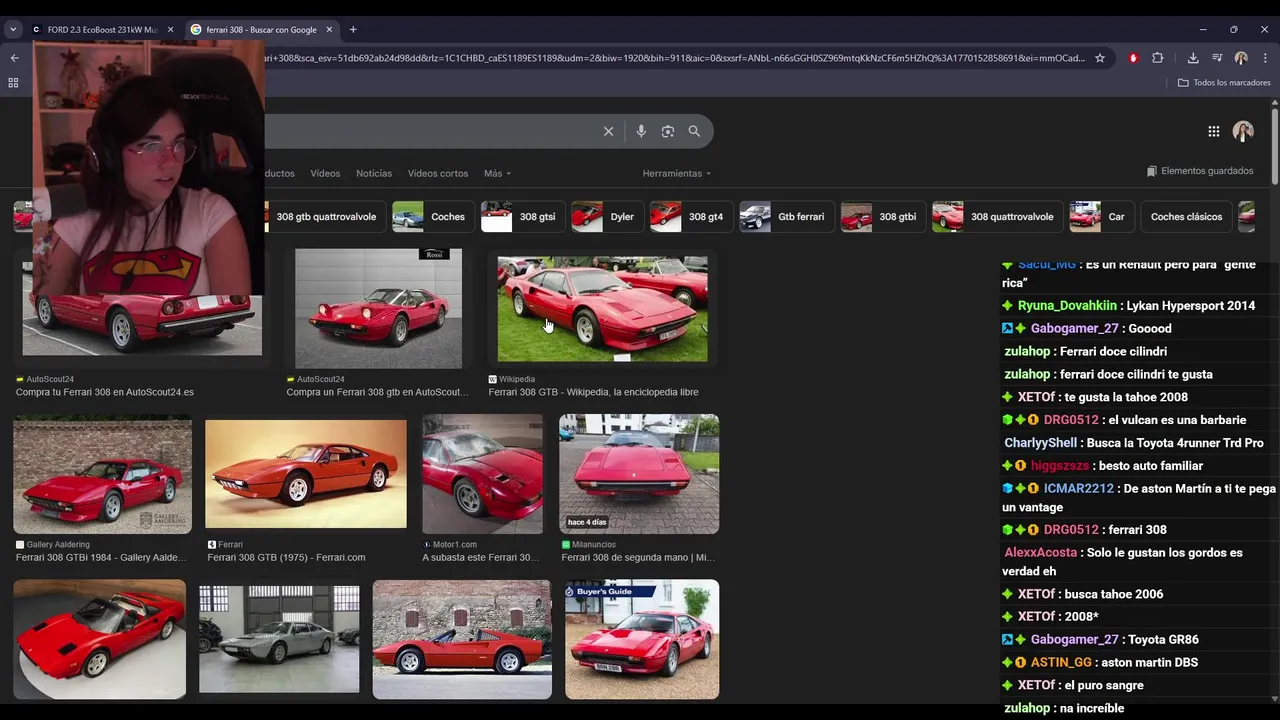The image size is (1280, 720).
Task: Click the magnifier search button
Action: [x=694, y=131]
